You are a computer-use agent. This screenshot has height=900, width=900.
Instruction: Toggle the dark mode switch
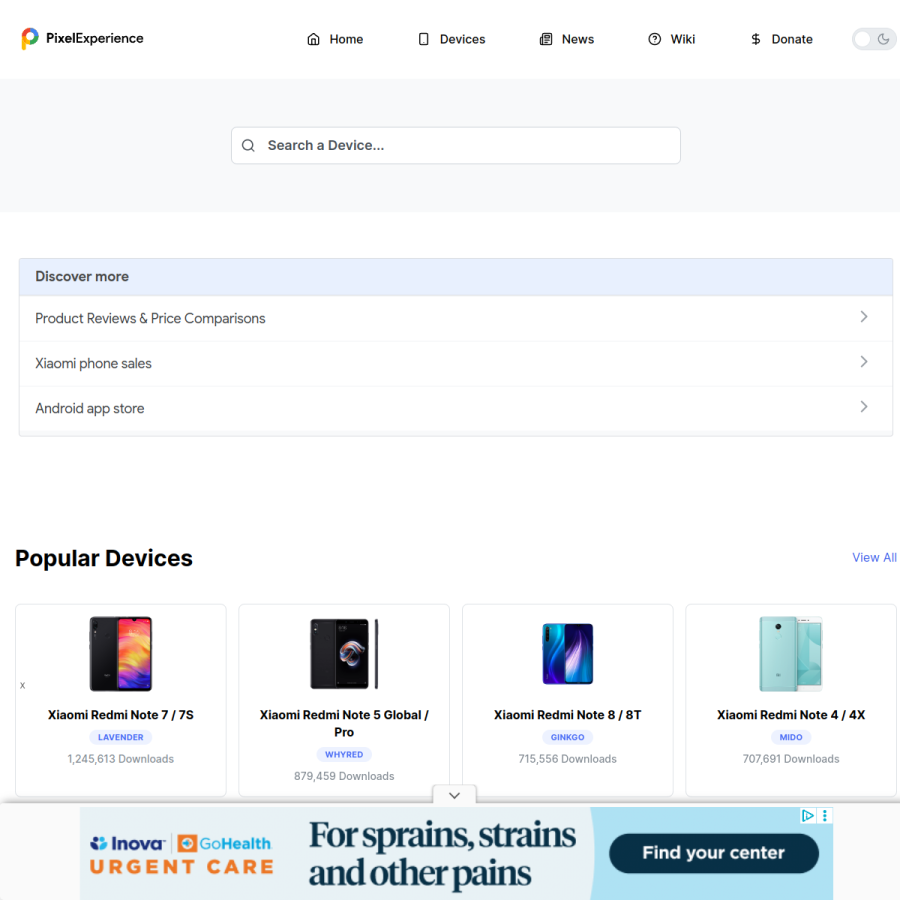(874, 39)
